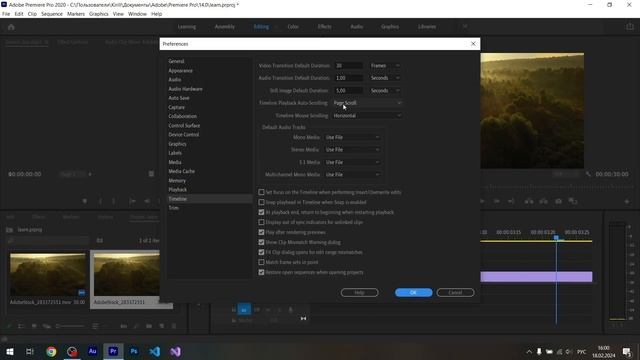Open the Mono Media dropdown

352,138
